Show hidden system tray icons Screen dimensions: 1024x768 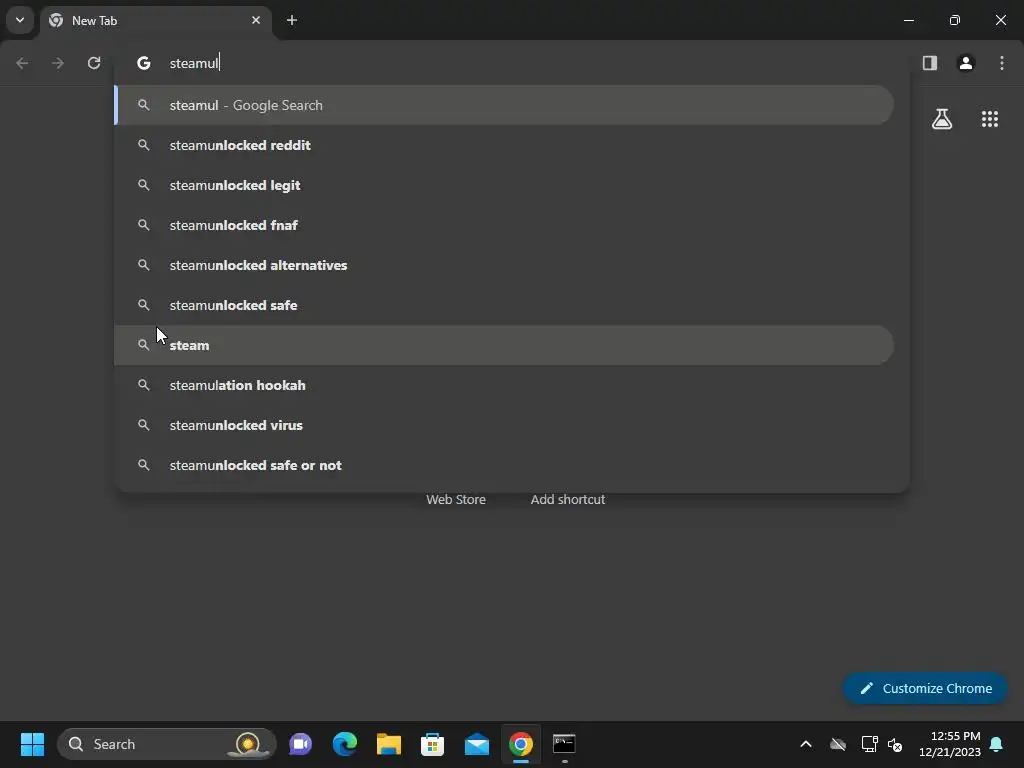pyautogui.click(x=806, y=744)
